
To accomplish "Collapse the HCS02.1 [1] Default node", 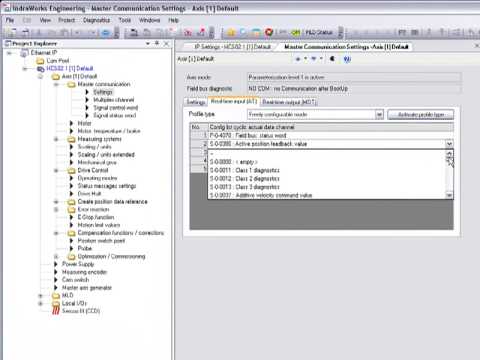I will click(x=25, y=69).
